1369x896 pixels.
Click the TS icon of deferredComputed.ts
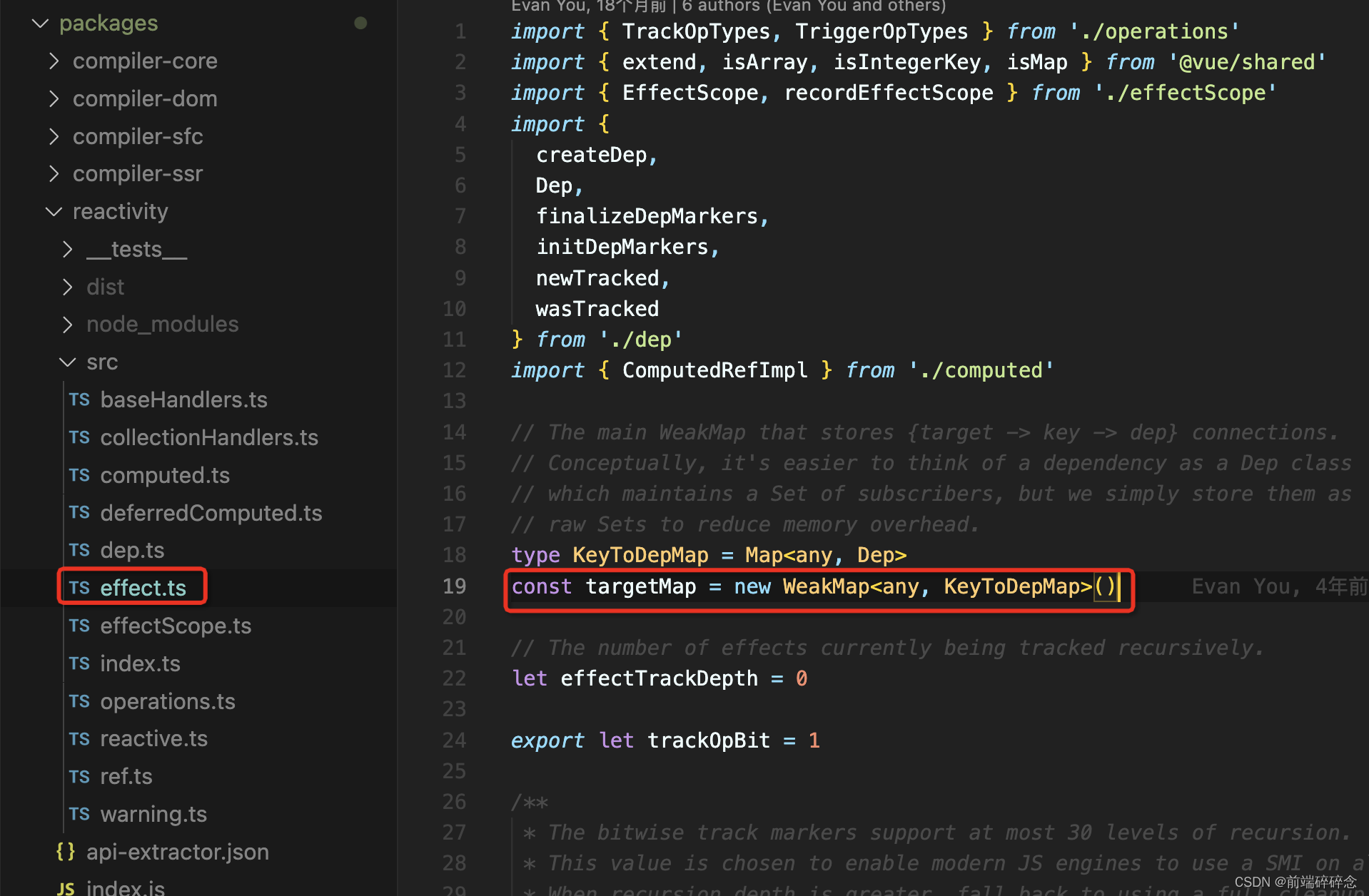79,513
